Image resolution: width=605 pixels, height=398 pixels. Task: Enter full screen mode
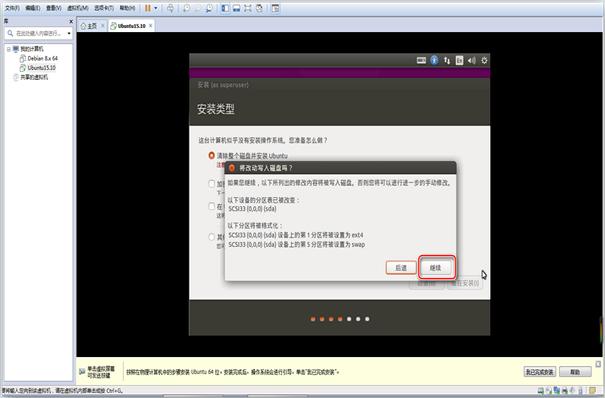click(x=248, y=8)
